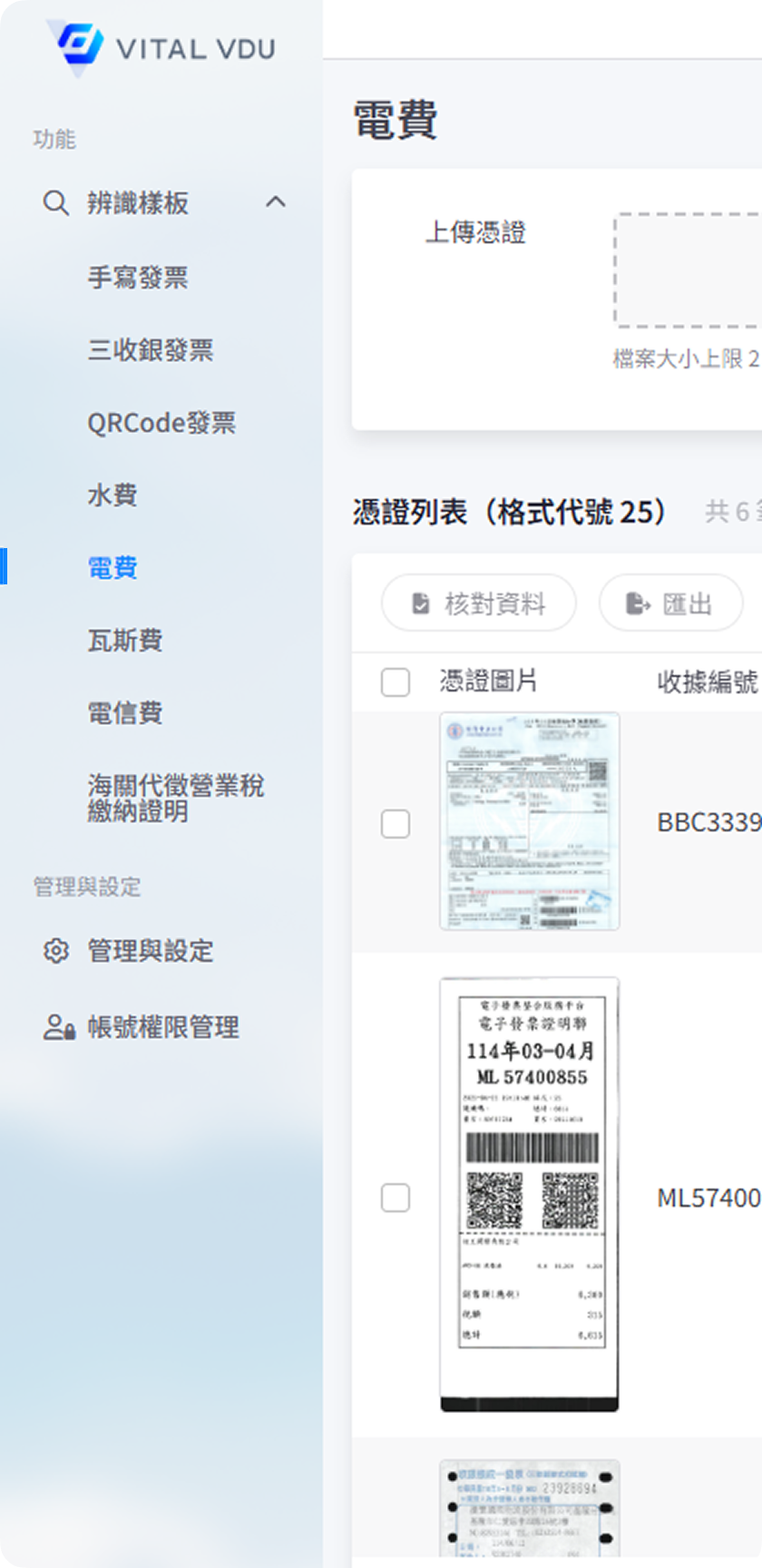Click the gear icon for 管理與設定
This screenshot has width=762, height=1568.
pos(56,951)
